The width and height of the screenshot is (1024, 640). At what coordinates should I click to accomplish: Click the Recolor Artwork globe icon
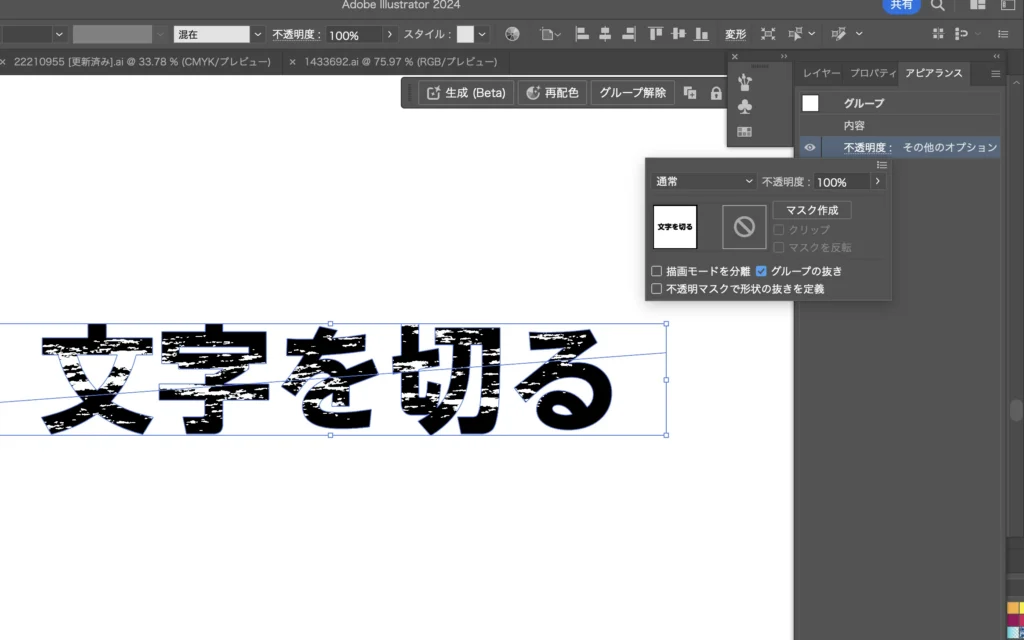512,34
